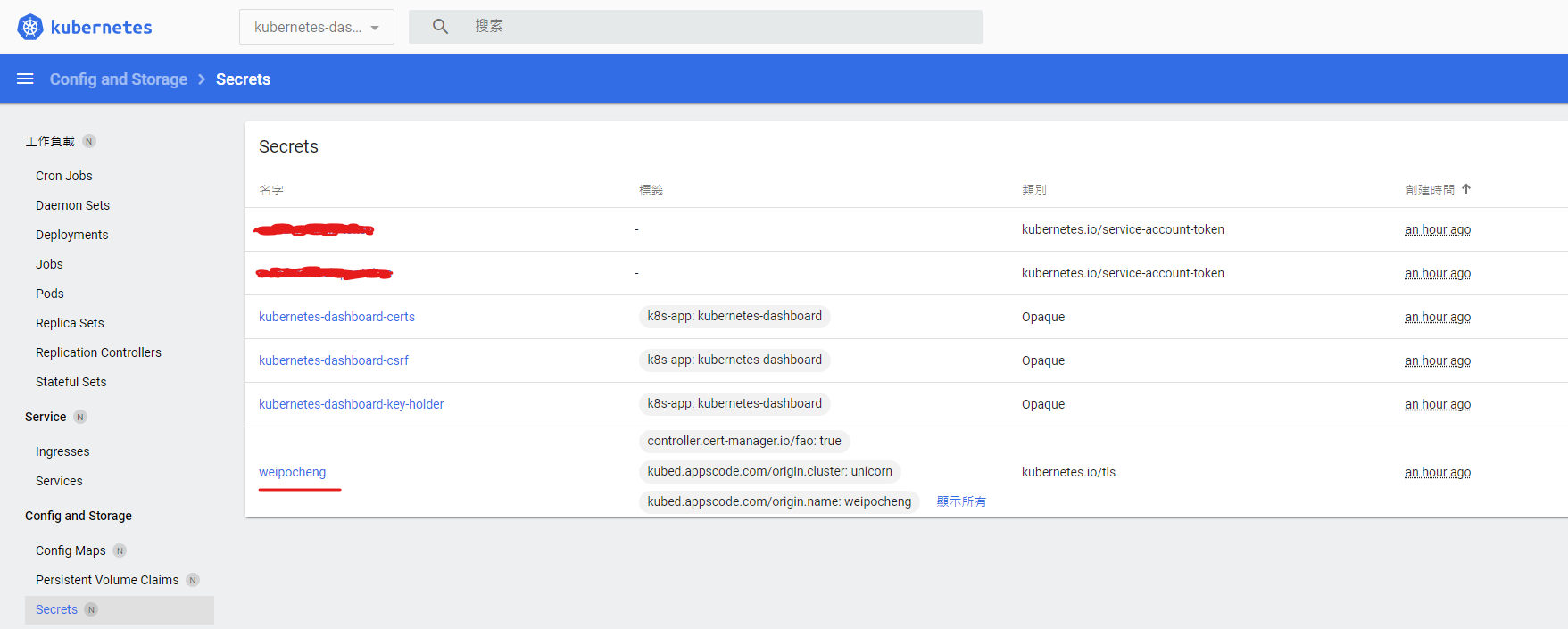Click kubed.appscode.com/origin.name: weipocheng label

(x=779, y=502)
